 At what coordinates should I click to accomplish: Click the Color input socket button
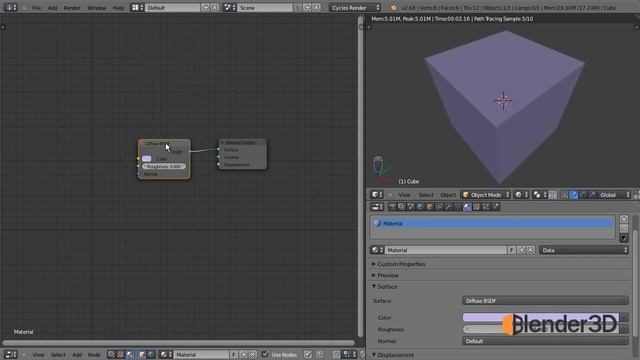point(624,317)
